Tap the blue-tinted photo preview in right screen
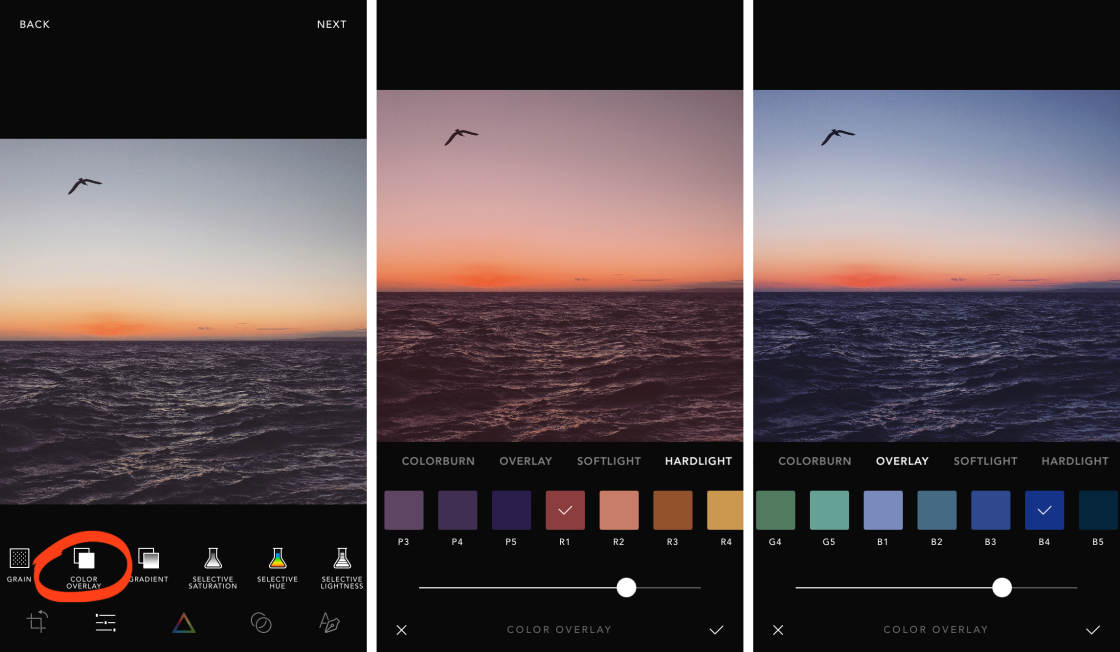 936,266
